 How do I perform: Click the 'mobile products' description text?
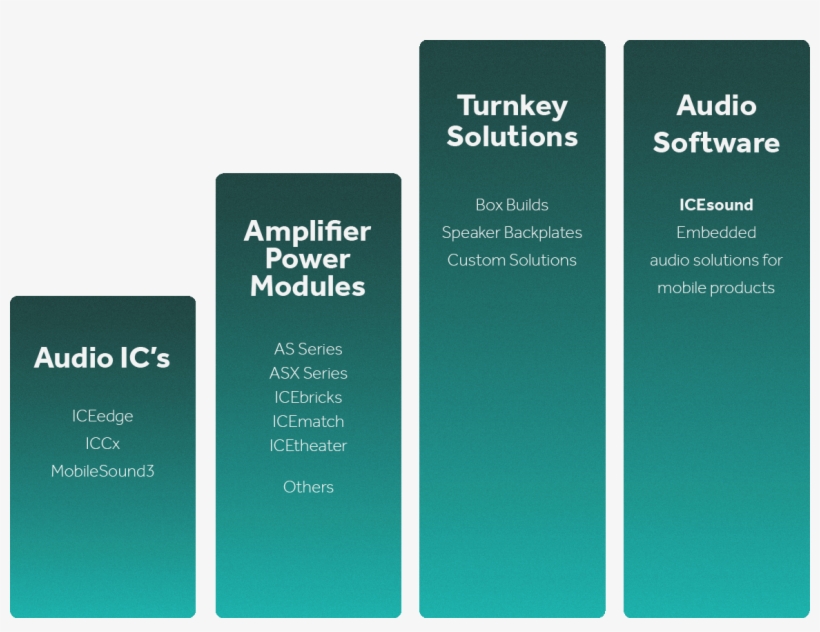(716, 288)
